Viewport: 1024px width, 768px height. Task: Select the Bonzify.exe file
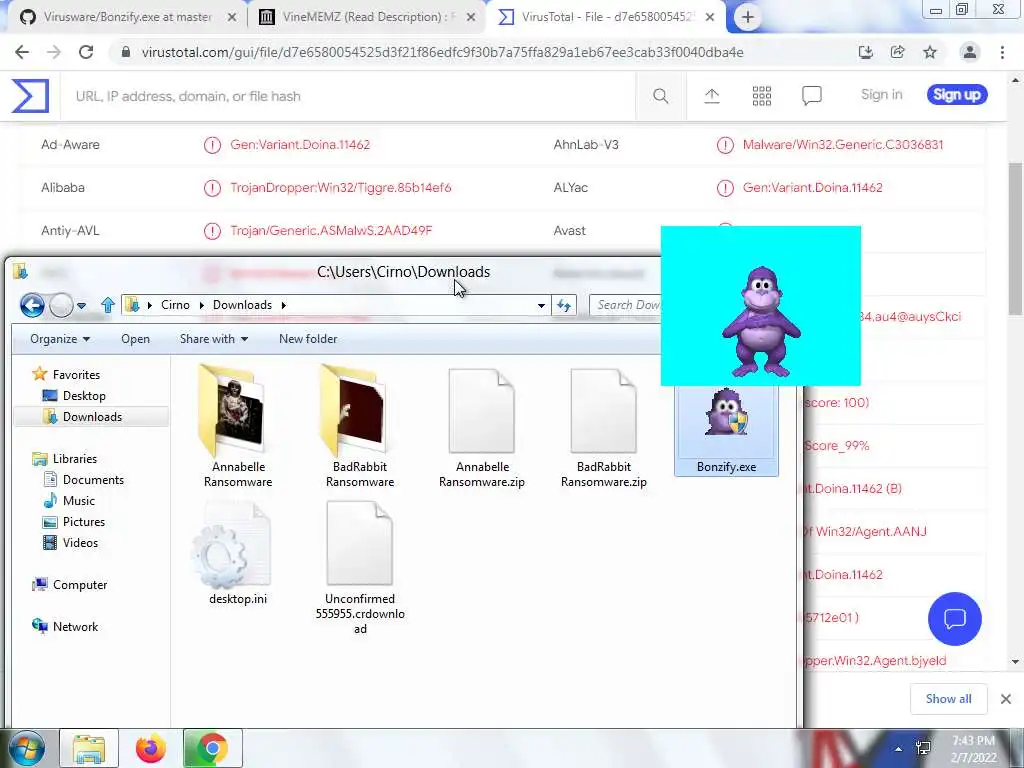[726, 430]
